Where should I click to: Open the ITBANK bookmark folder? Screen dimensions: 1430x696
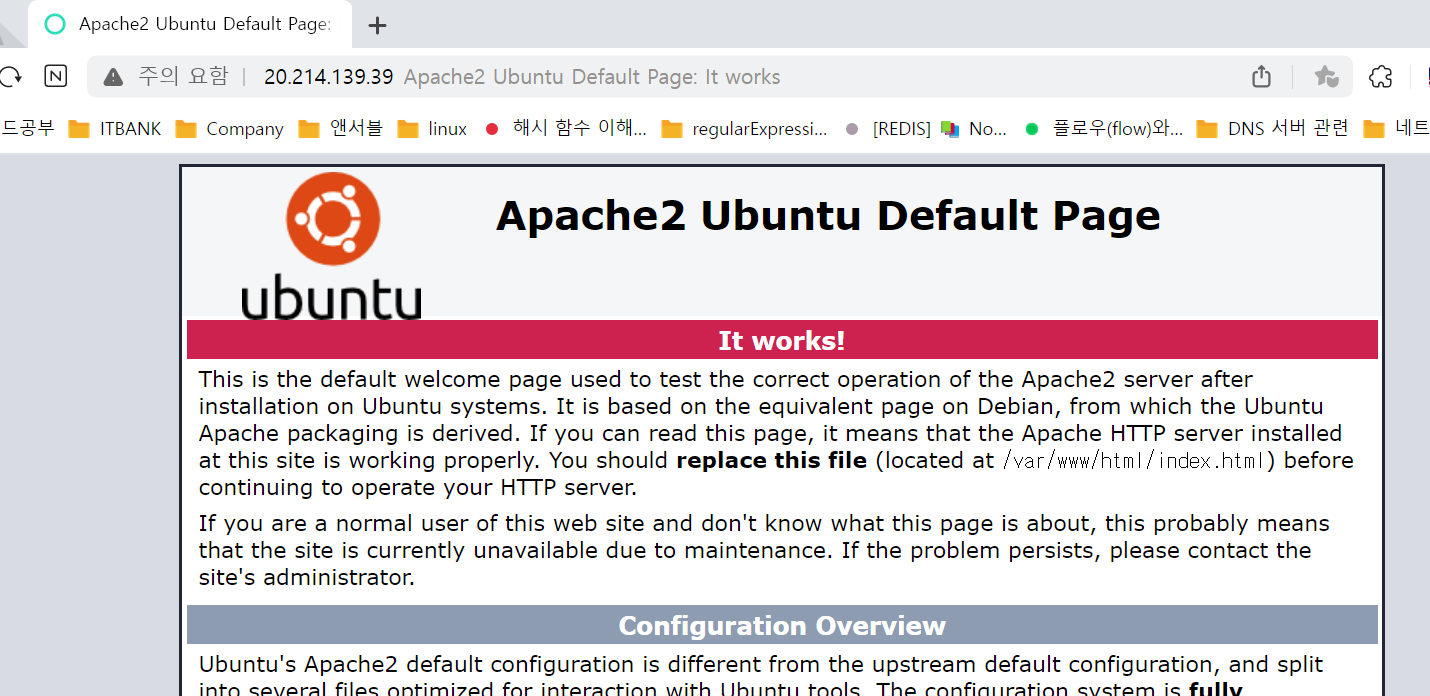pos(115,129)
